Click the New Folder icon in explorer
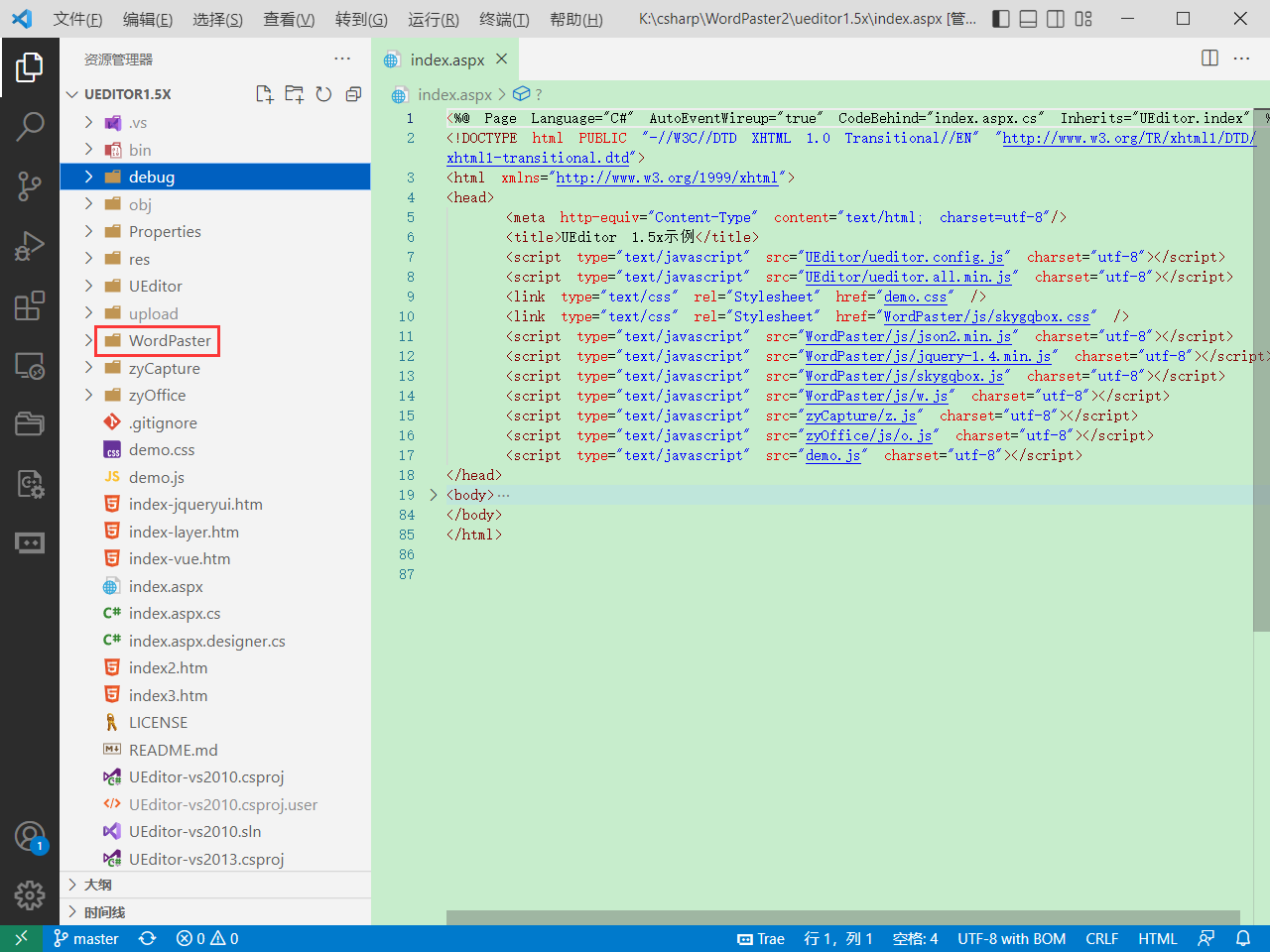Screen dimensions: 1270x952 [x=294, y=94]
